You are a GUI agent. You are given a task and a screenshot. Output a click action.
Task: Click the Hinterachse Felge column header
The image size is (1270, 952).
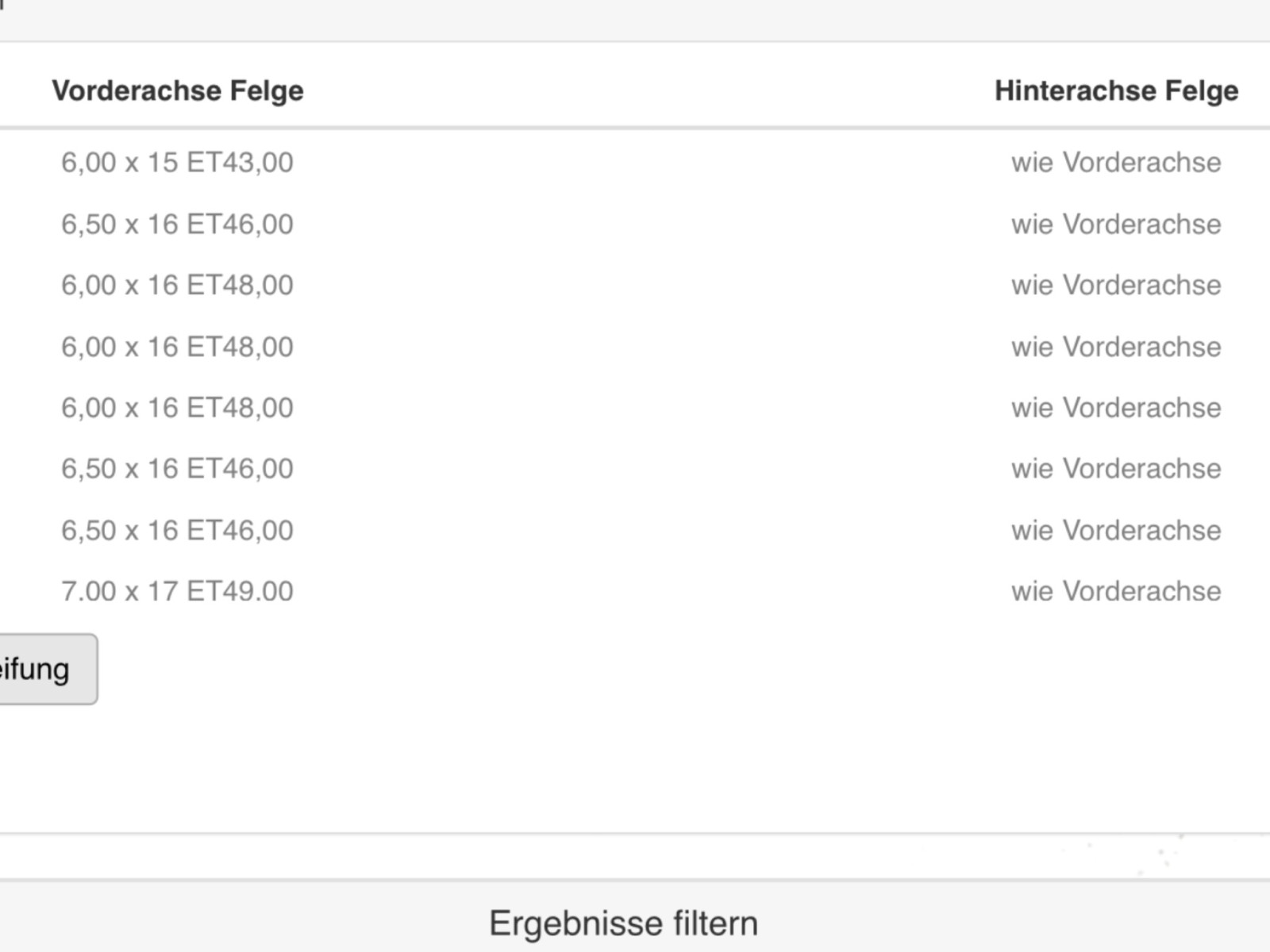(x=1116, y=90)
